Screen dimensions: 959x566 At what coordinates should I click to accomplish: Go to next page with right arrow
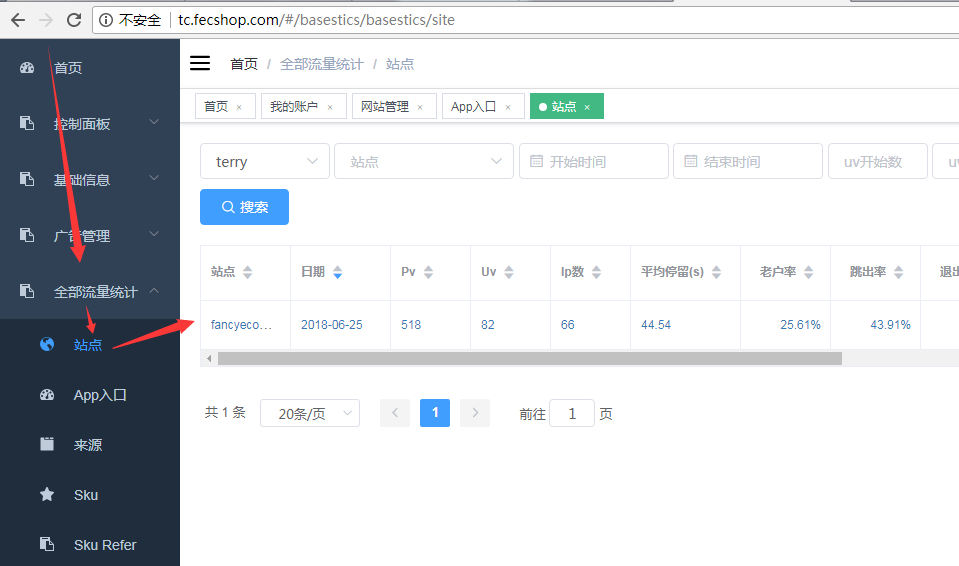475,413
